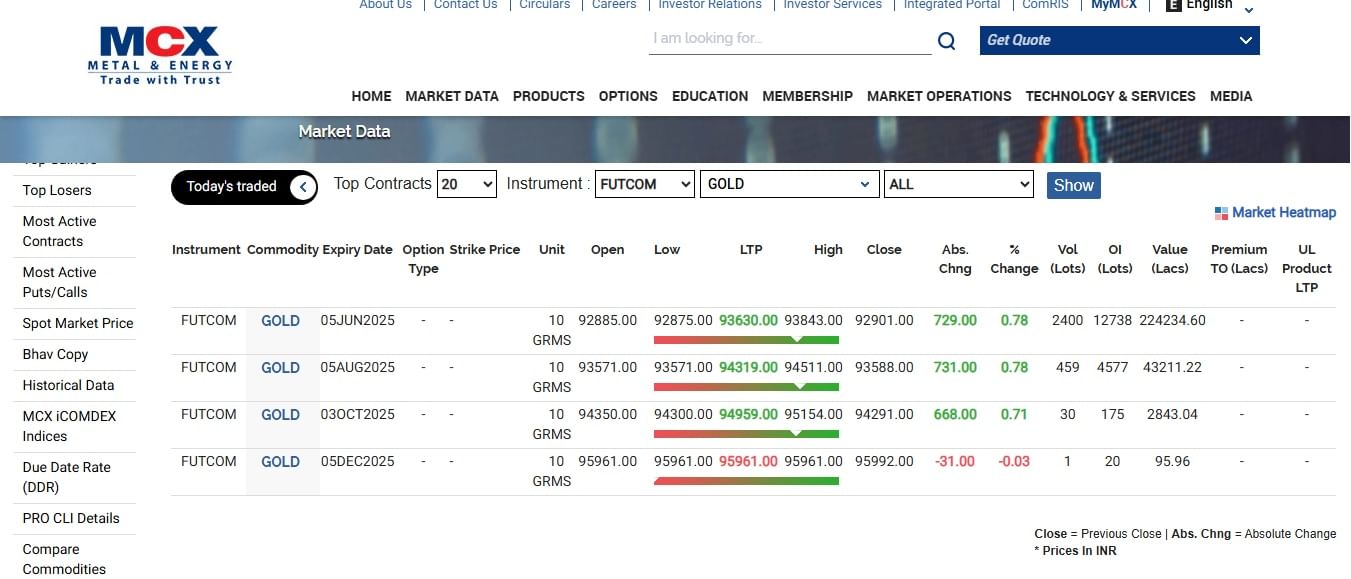1351x579 pixels.
Task: Select Bhav Copy in sidebar
Action: [55, 354]
